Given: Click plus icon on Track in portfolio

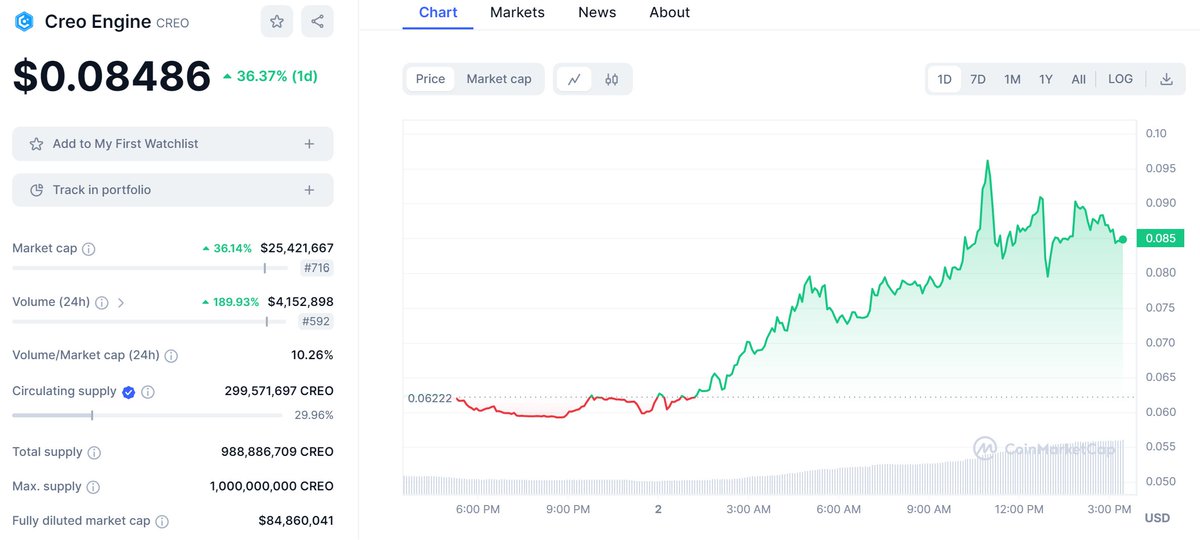Looking at the screenshot, I should 309,190.
